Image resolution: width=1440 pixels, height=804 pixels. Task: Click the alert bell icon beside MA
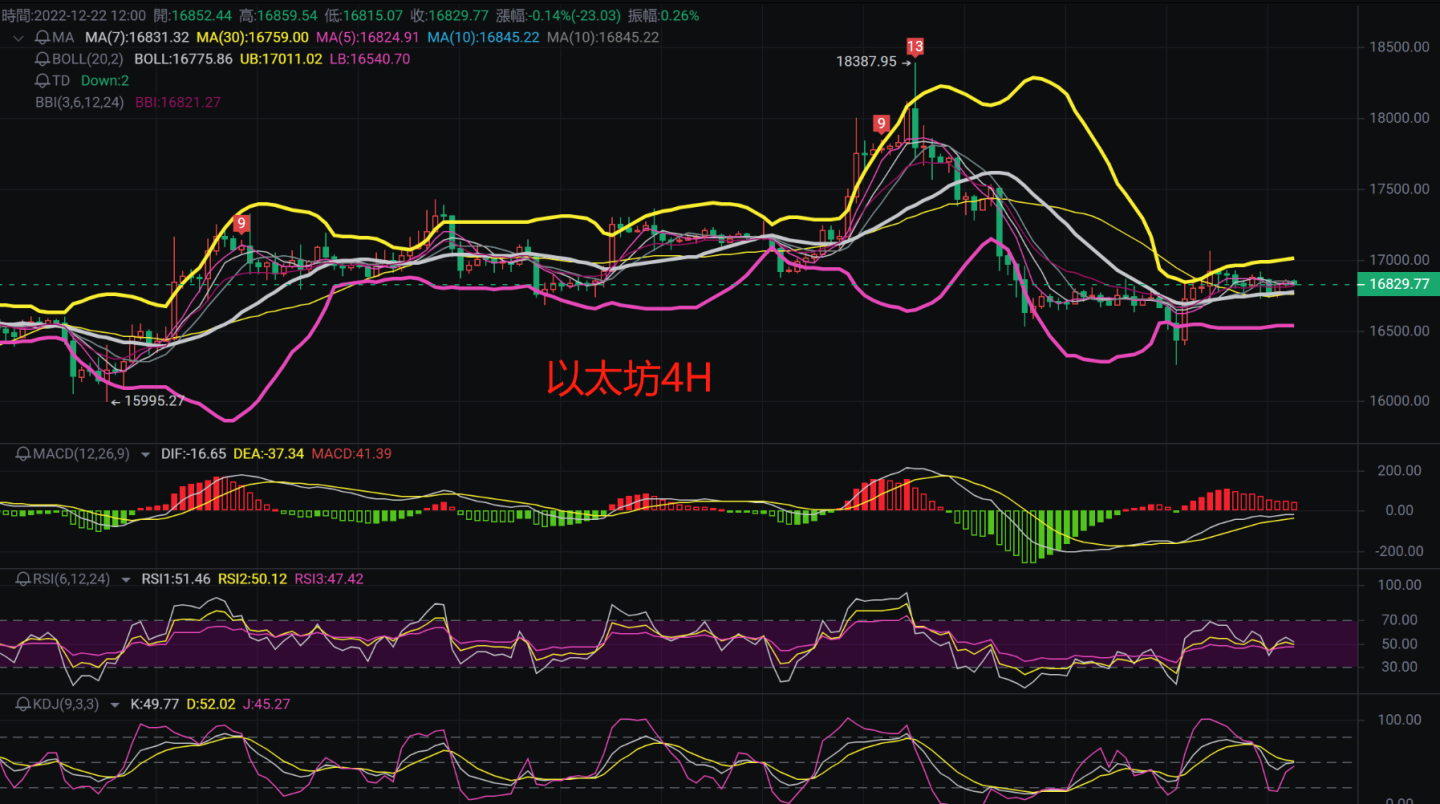point(40,36)
